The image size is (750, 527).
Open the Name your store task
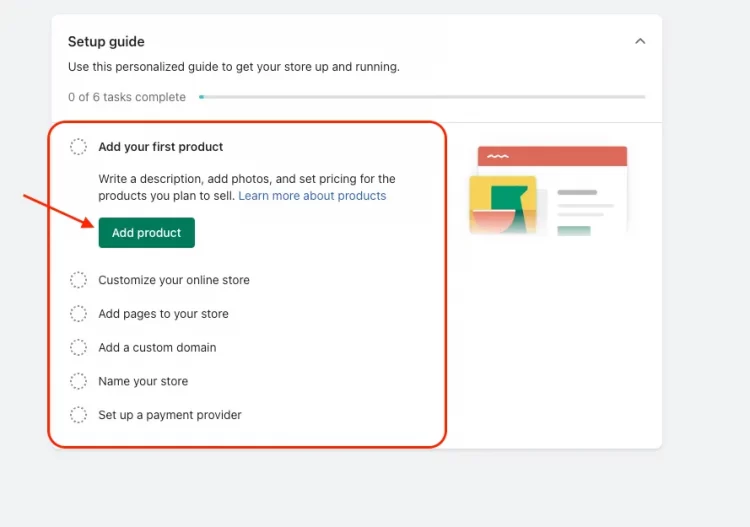point(143,381)
